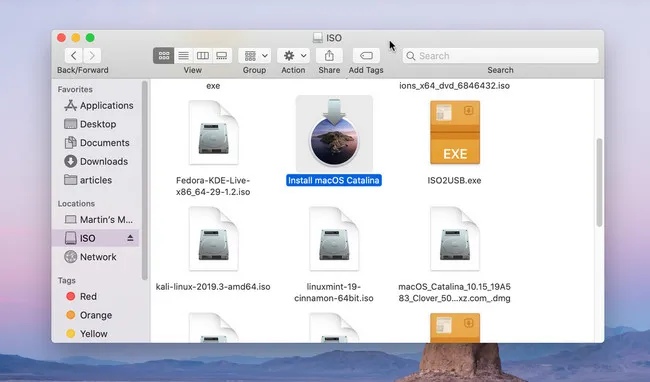Image resolution: width=650 pixels, height=382 pixels.
Task: Click the kali-linux-2019.3-amd64.iso file name
Action: (x=213, y=287)
